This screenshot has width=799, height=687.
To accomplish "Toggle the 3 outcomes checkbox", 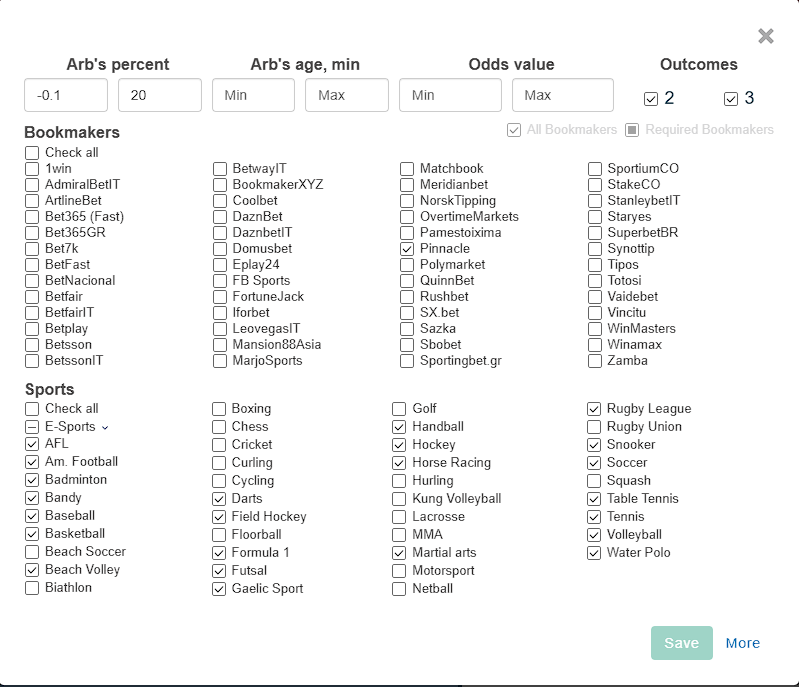I will (731, 99).
